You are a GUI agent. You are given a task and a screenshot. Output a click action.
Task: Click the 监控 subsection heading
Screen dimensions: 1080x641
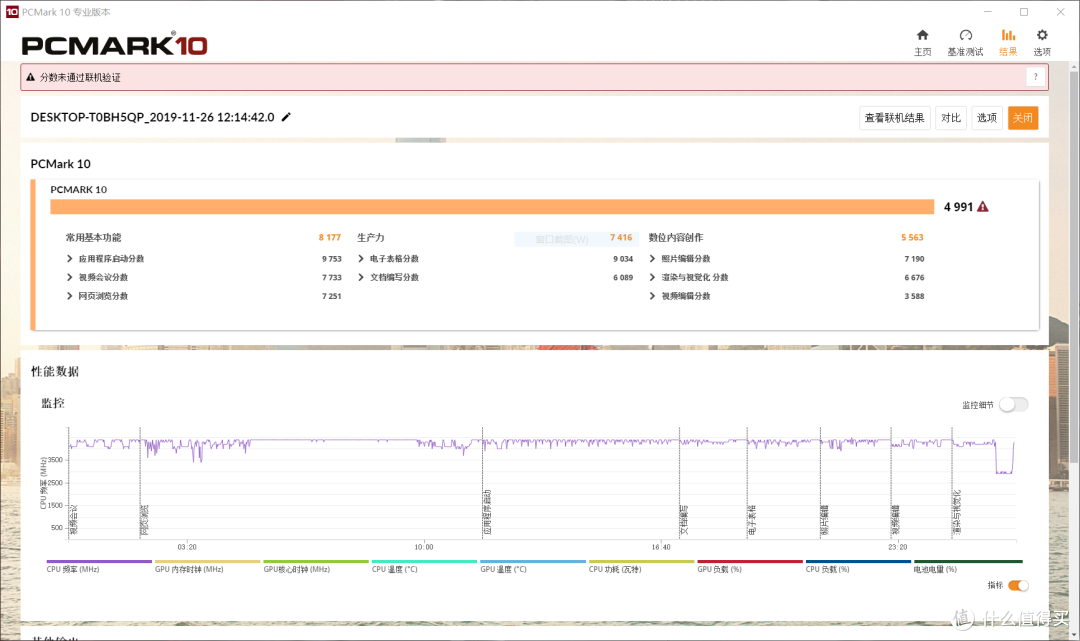click(53, 403)
